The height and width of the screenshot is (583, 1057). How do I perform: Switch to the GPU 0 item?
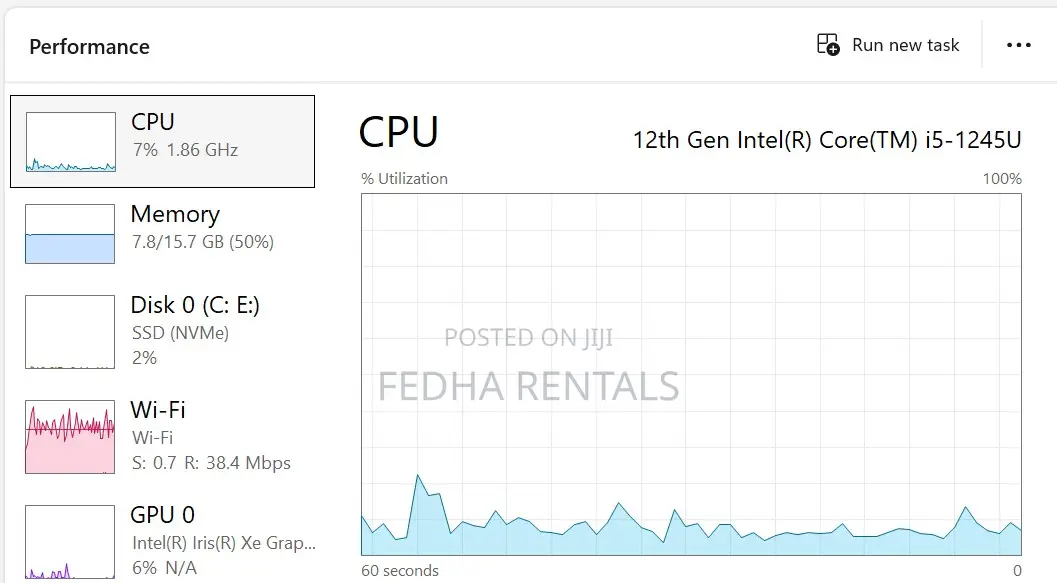[162, 542]
